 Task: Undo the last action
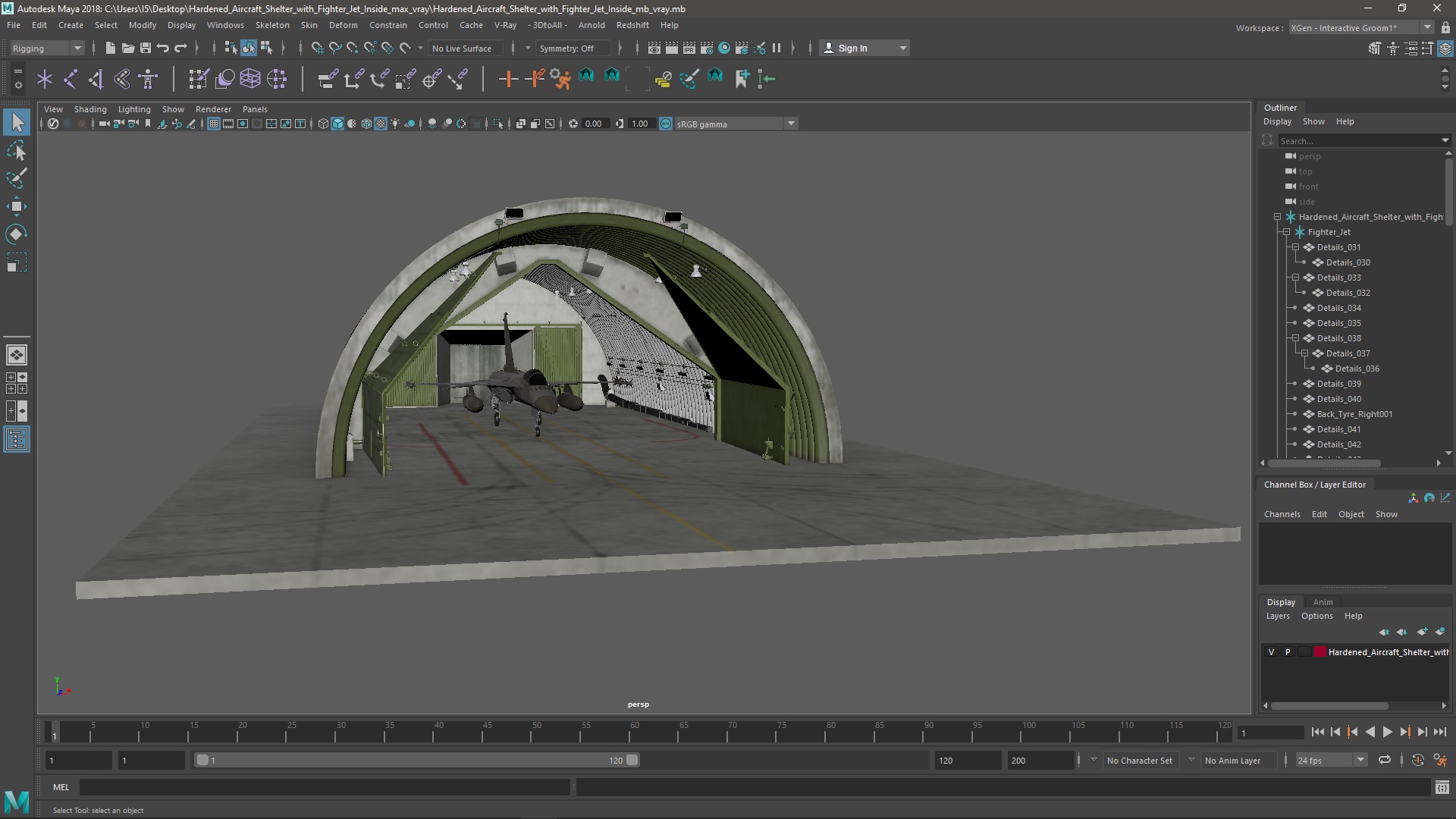pos(162,48)
